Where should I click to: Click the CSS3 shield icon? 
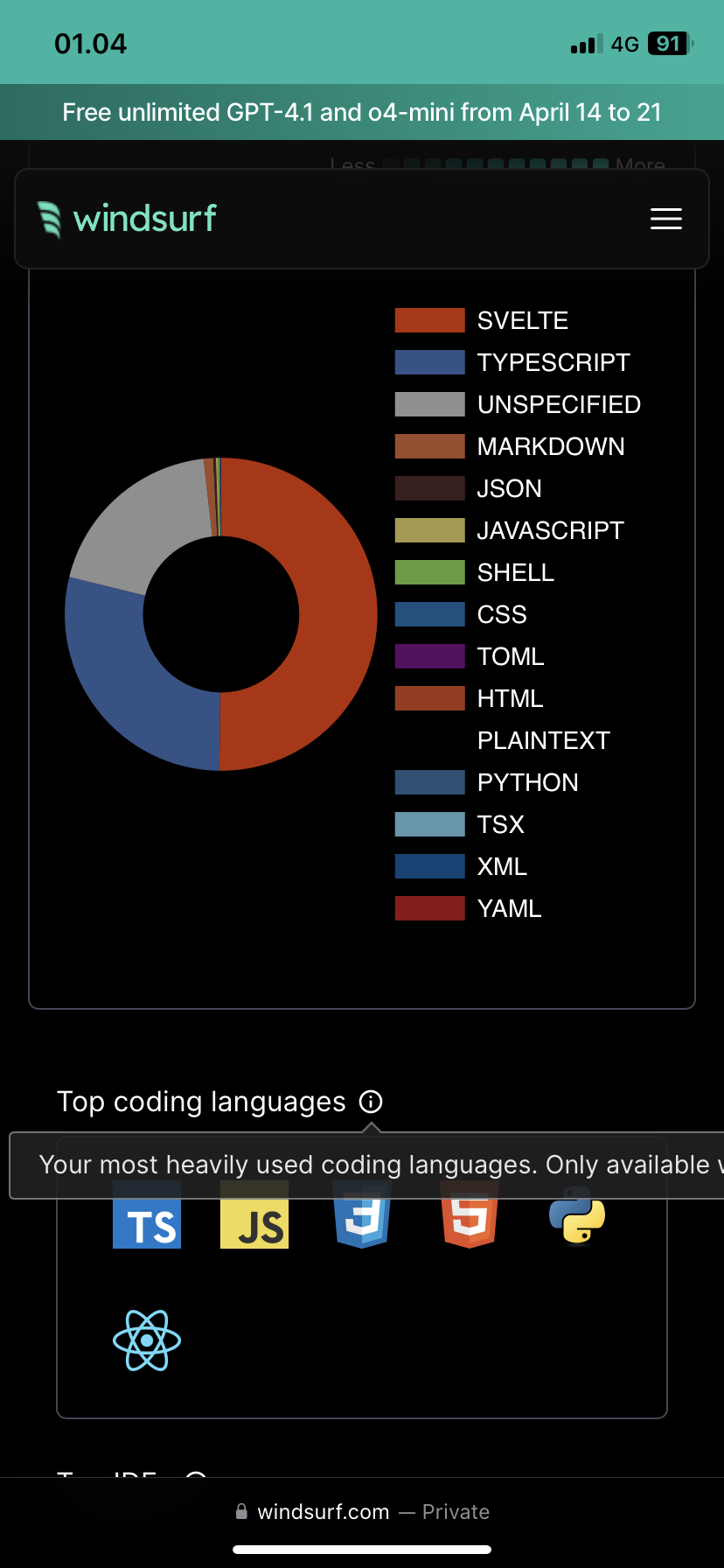(x=362, y=1219)
